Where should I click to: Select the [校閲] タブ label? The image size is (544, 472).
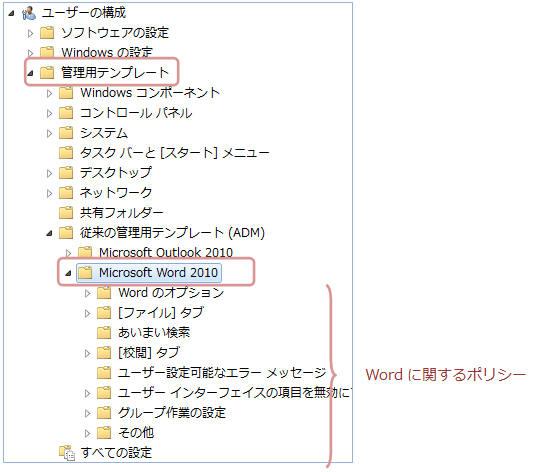coord(149,353)
